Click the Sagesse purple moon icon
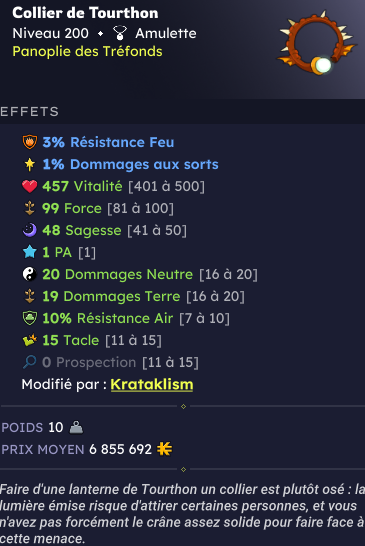 30,230
